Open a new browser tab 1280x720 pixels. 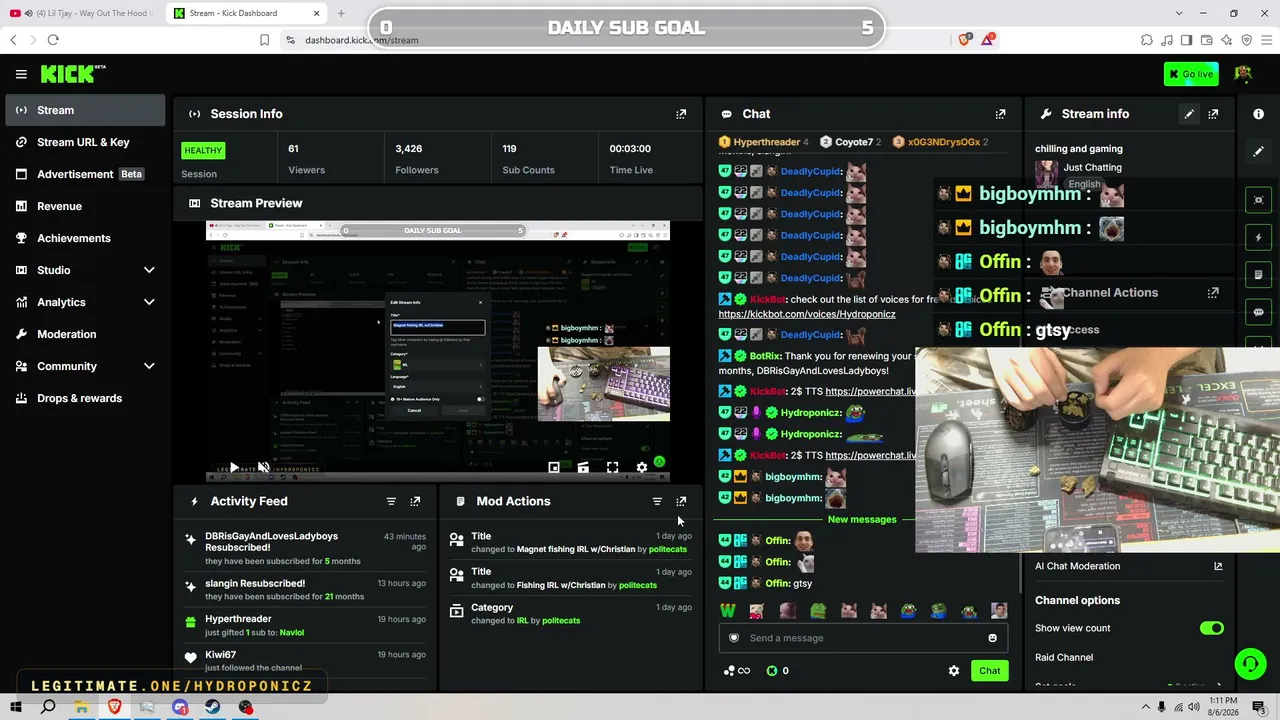click(x=341, y=13)
